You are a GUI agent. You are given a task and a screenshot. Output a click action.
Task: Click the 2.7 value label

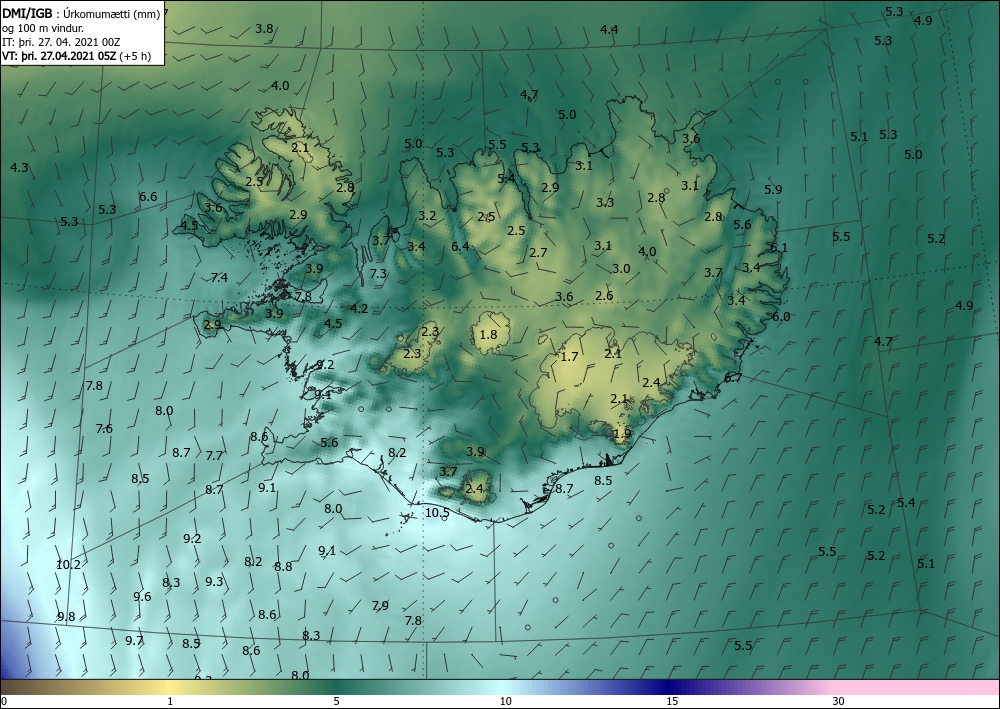538,252
